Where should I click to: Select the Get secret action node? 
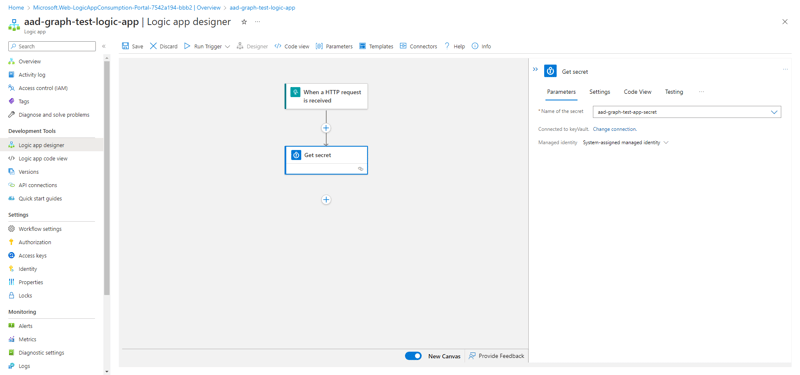(x=326, y=161)
